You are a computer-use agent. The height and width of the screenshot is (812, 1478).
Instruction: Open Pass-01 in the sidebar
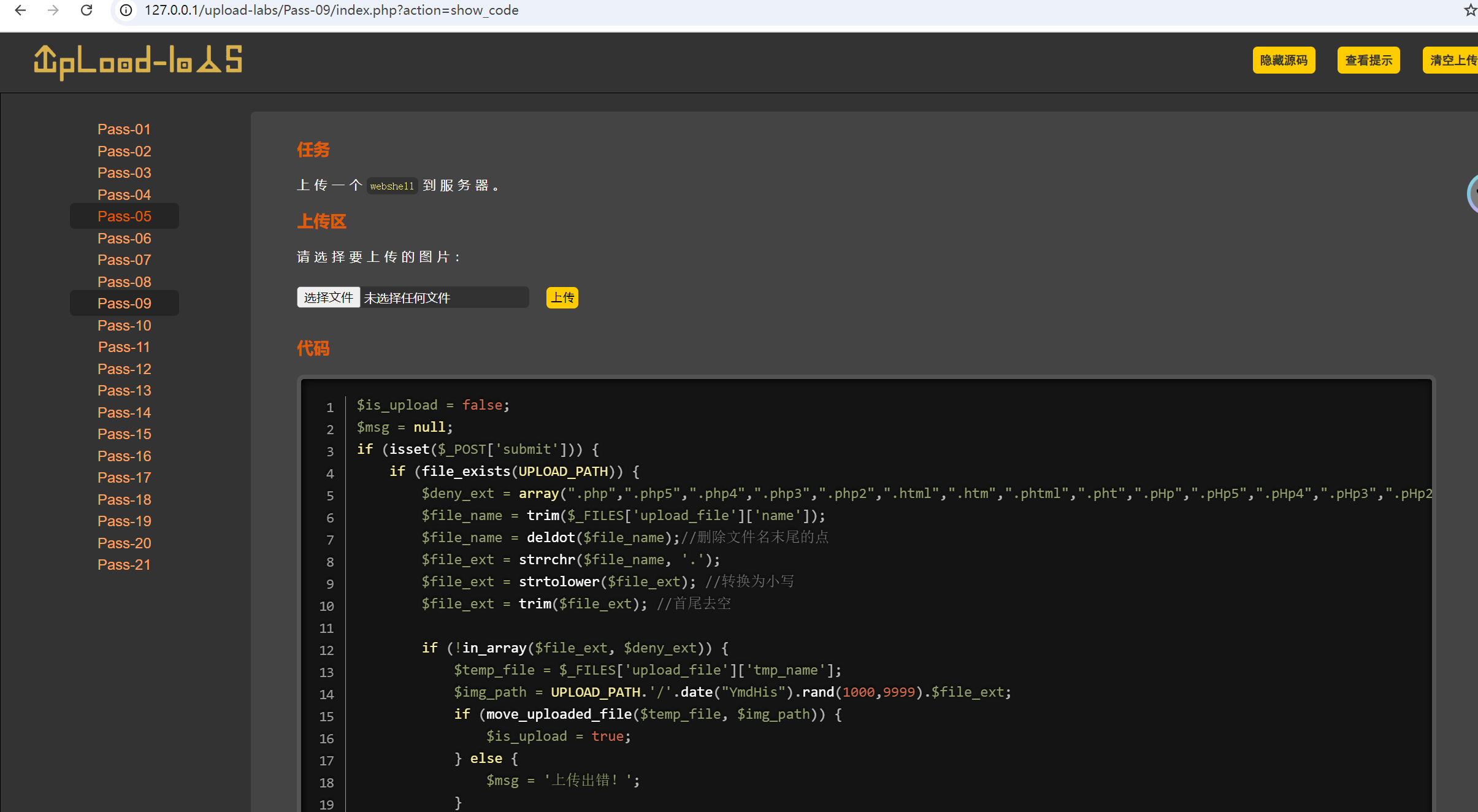point(124,129)
